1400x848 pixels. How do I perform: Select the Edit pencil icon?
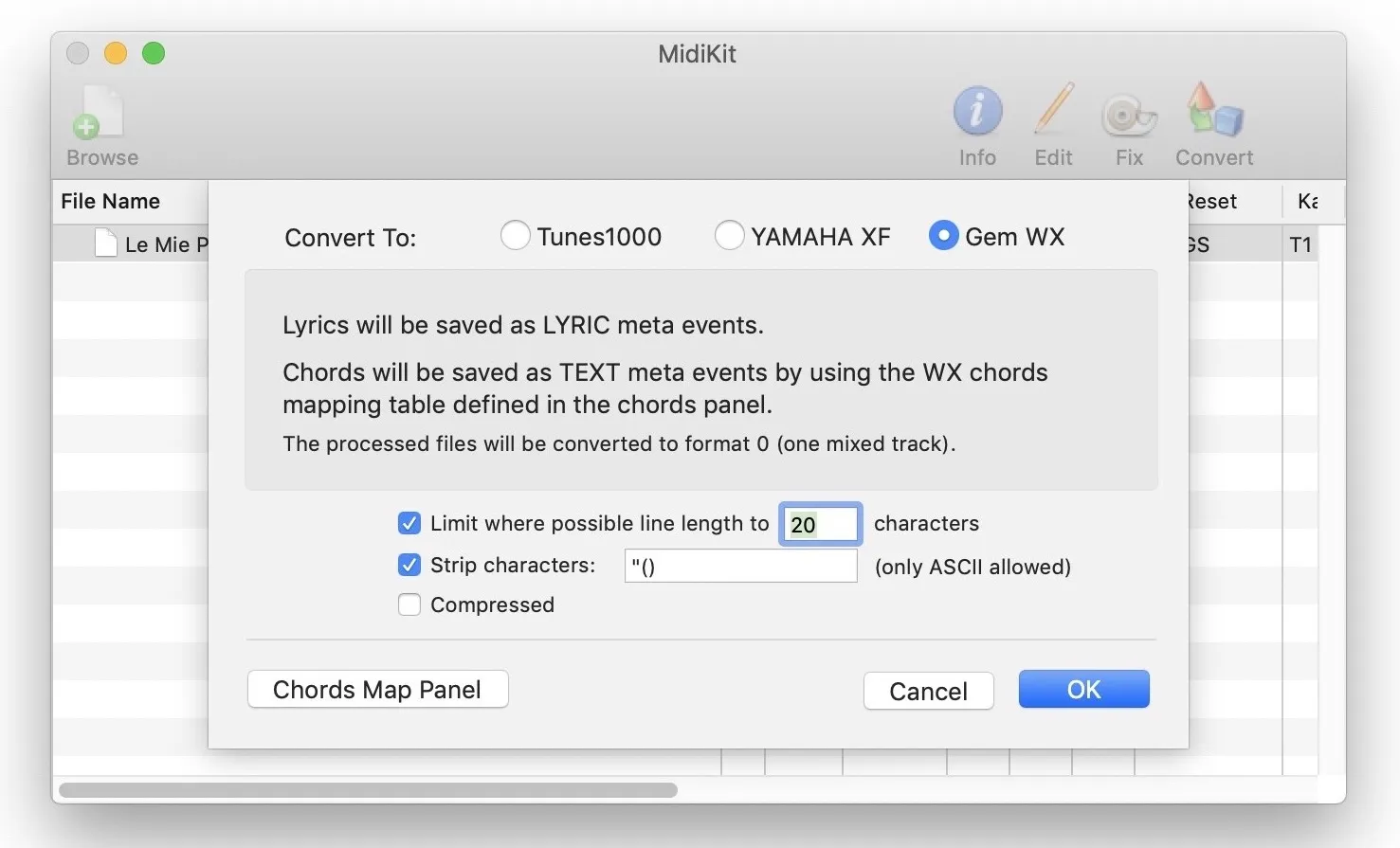pyautogui.click(x=1053, y=111)
